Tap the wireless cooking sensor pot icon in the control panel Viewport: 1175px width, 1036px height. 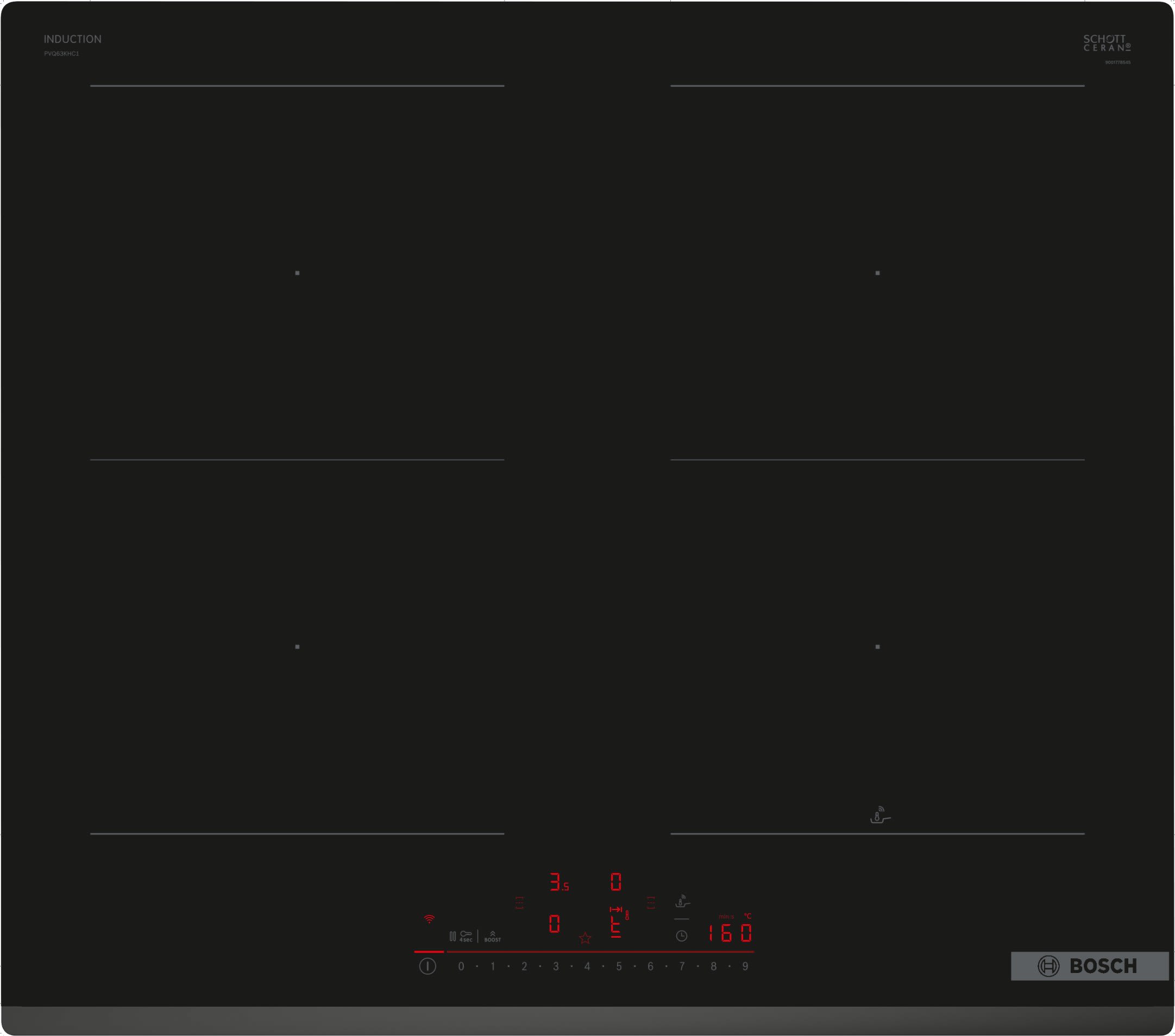pos(682,901)
